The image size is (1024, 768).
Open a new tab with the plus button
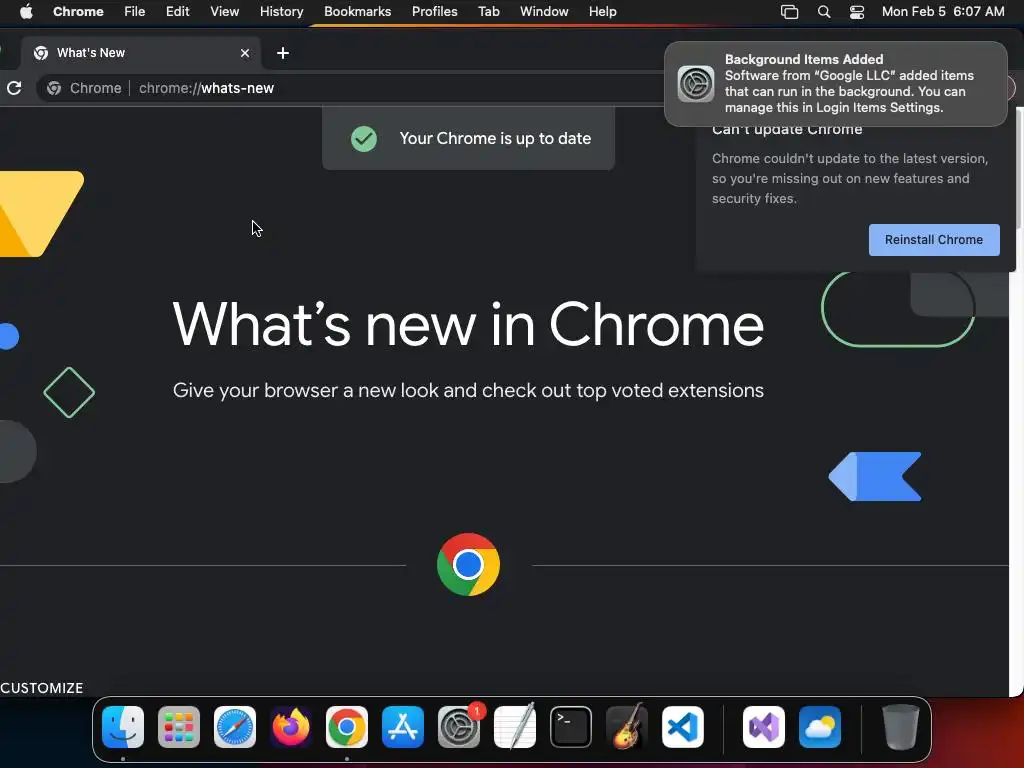[283, 53]
